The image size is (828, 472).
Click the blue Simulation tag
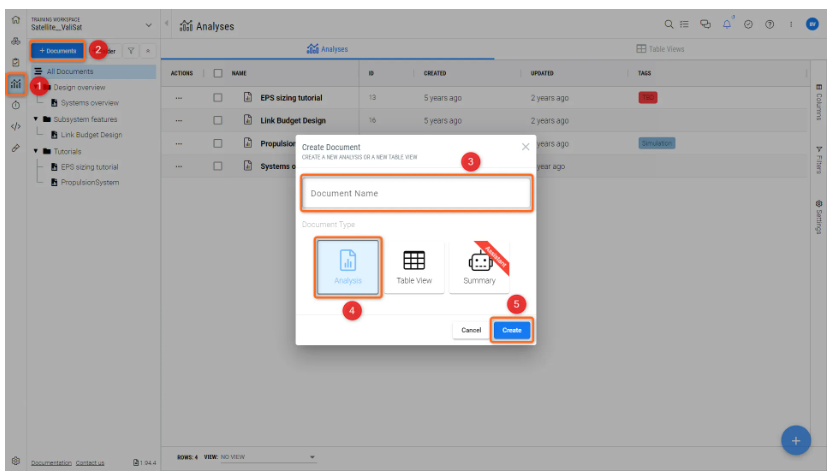657,143
